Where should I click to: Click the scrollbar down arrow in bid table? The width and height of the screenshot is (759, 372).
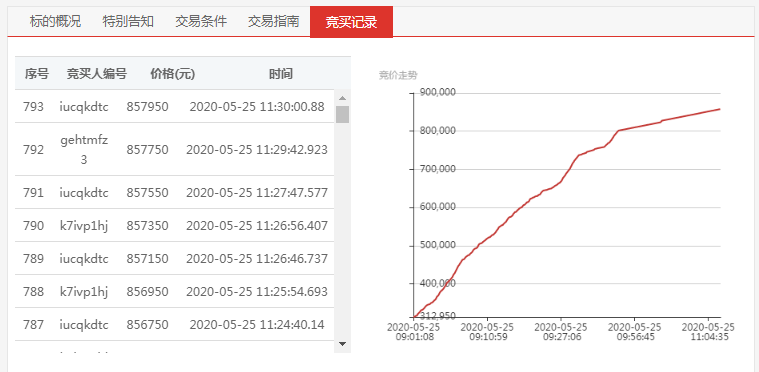343,344
